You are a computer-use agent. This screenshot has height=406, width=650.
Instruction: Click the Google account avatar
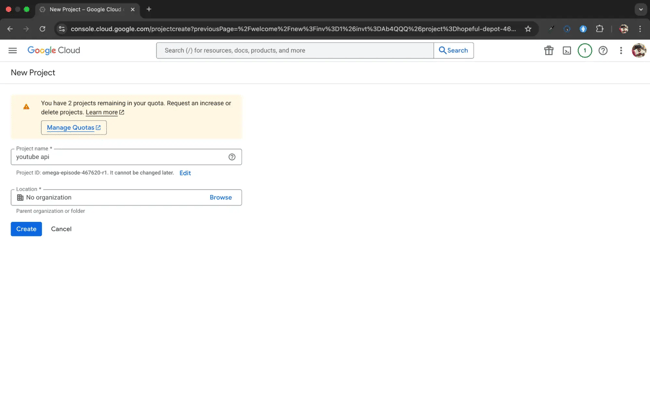coord(638,50)
